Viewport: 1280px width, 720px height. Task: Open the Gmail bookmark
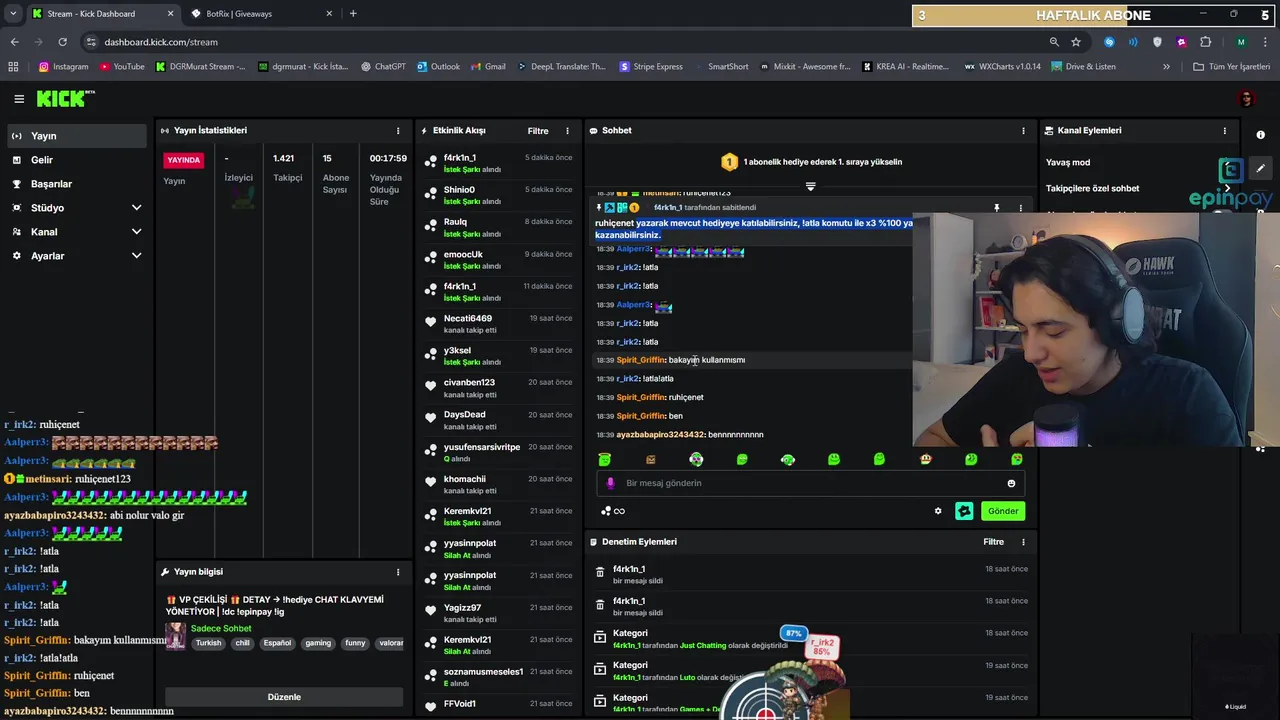click(487, 67)
